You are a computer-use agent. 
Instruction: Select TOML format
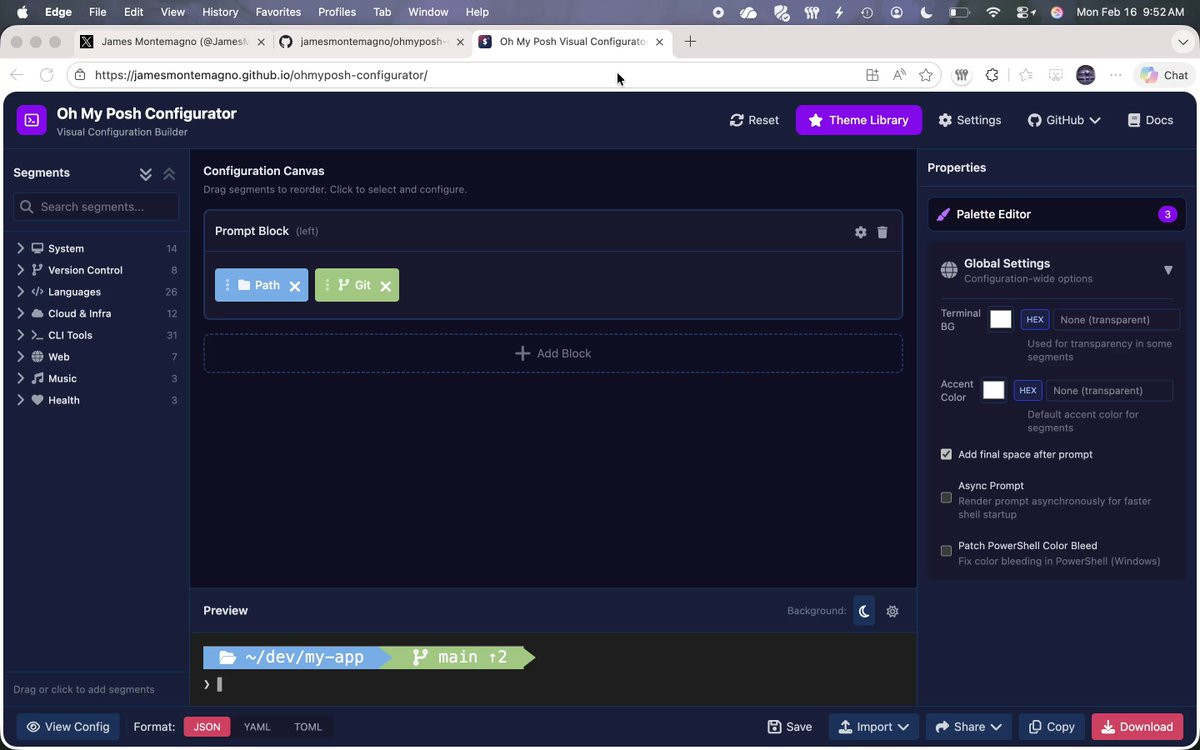click(x=308, y=727)
